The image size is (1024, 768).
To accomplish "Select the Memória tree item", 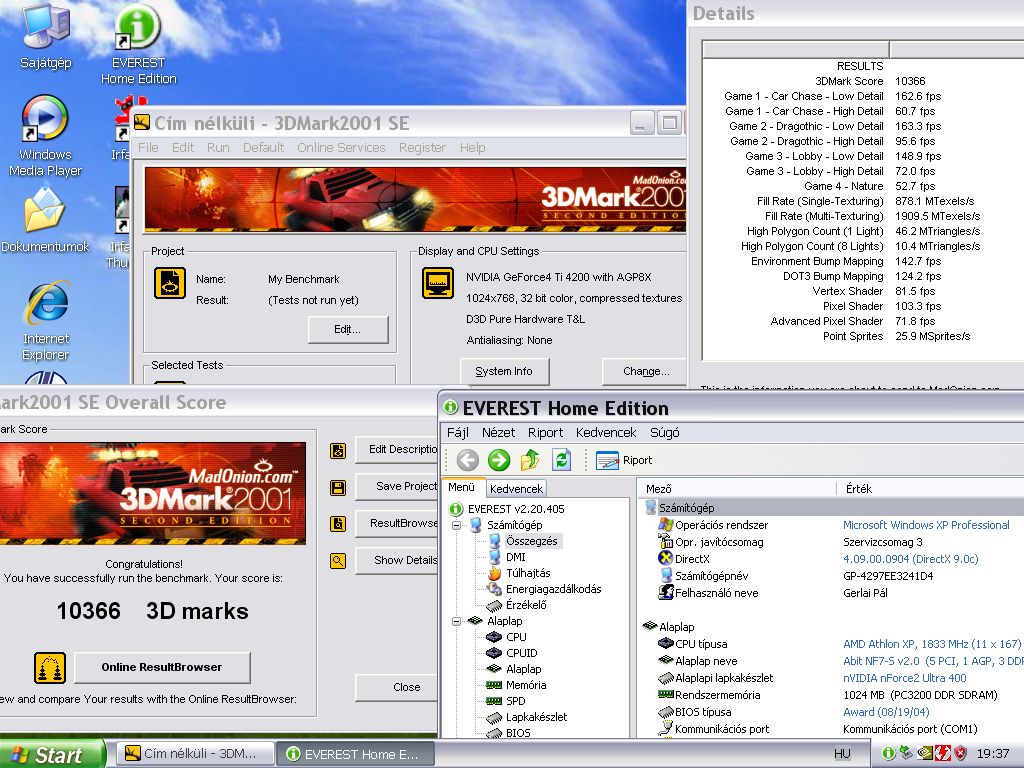I will click(x=526, y=684).
